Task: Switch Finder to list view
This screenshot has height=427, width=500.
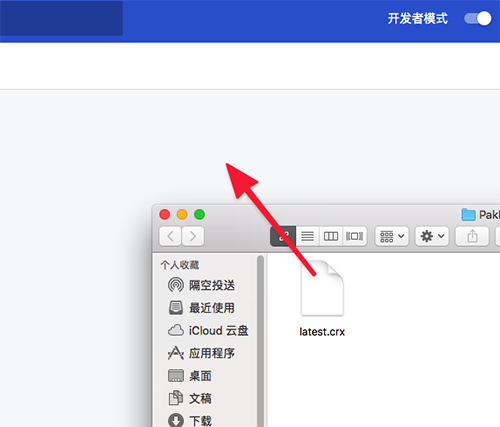Action: 307,236
